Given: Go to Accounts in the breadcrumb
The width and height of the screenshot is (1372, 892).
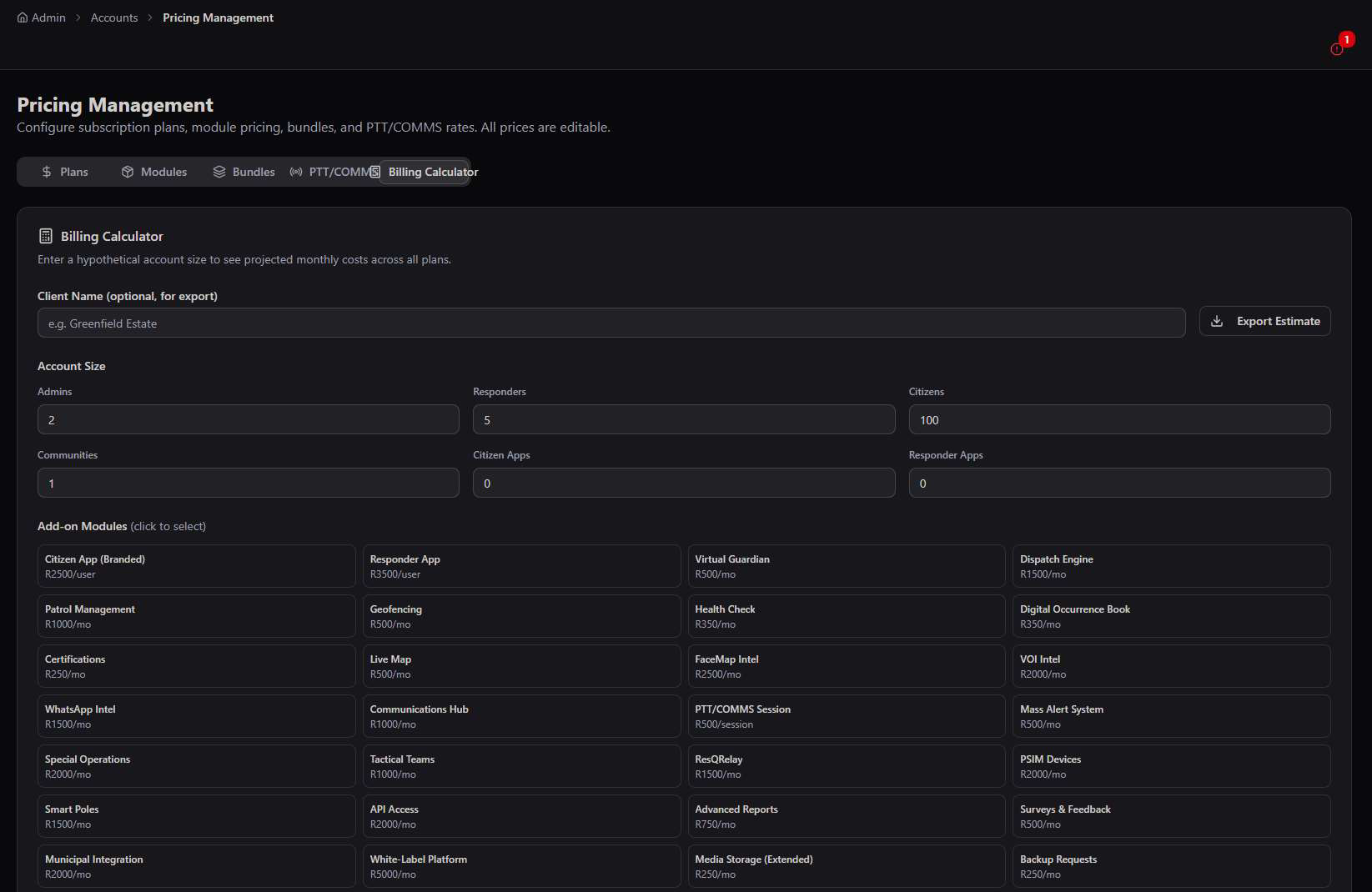Looking at the screenshot, I should coord(114,18).
